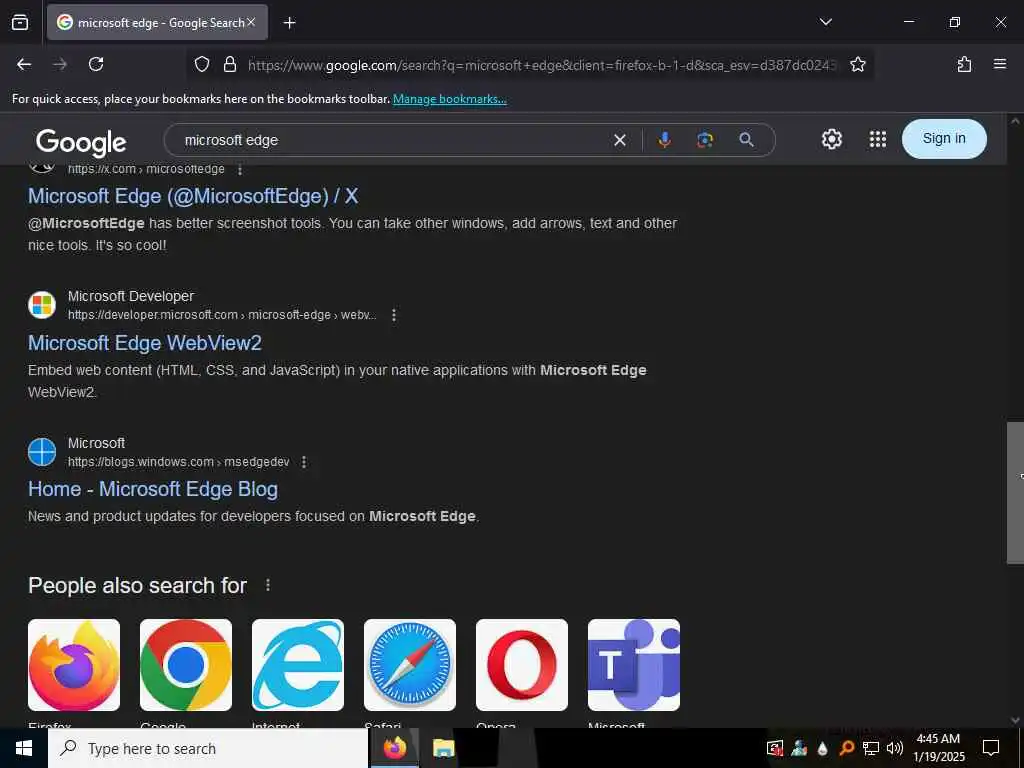
Task: Select the microsoft edge Google Search tab
Action: click(157, 22)
